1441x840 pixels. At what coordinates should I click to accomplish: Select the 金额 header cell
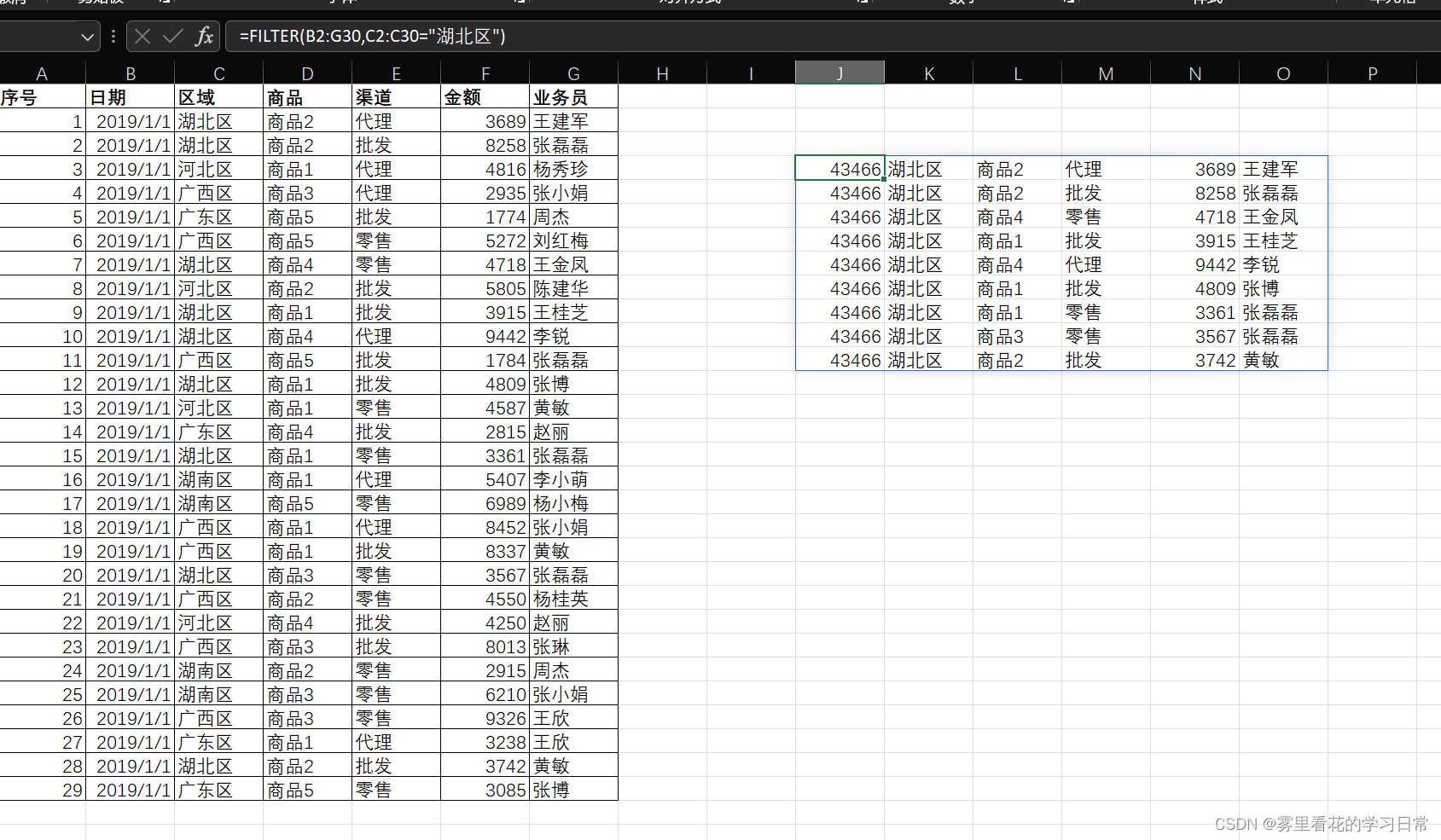[485, 96]
